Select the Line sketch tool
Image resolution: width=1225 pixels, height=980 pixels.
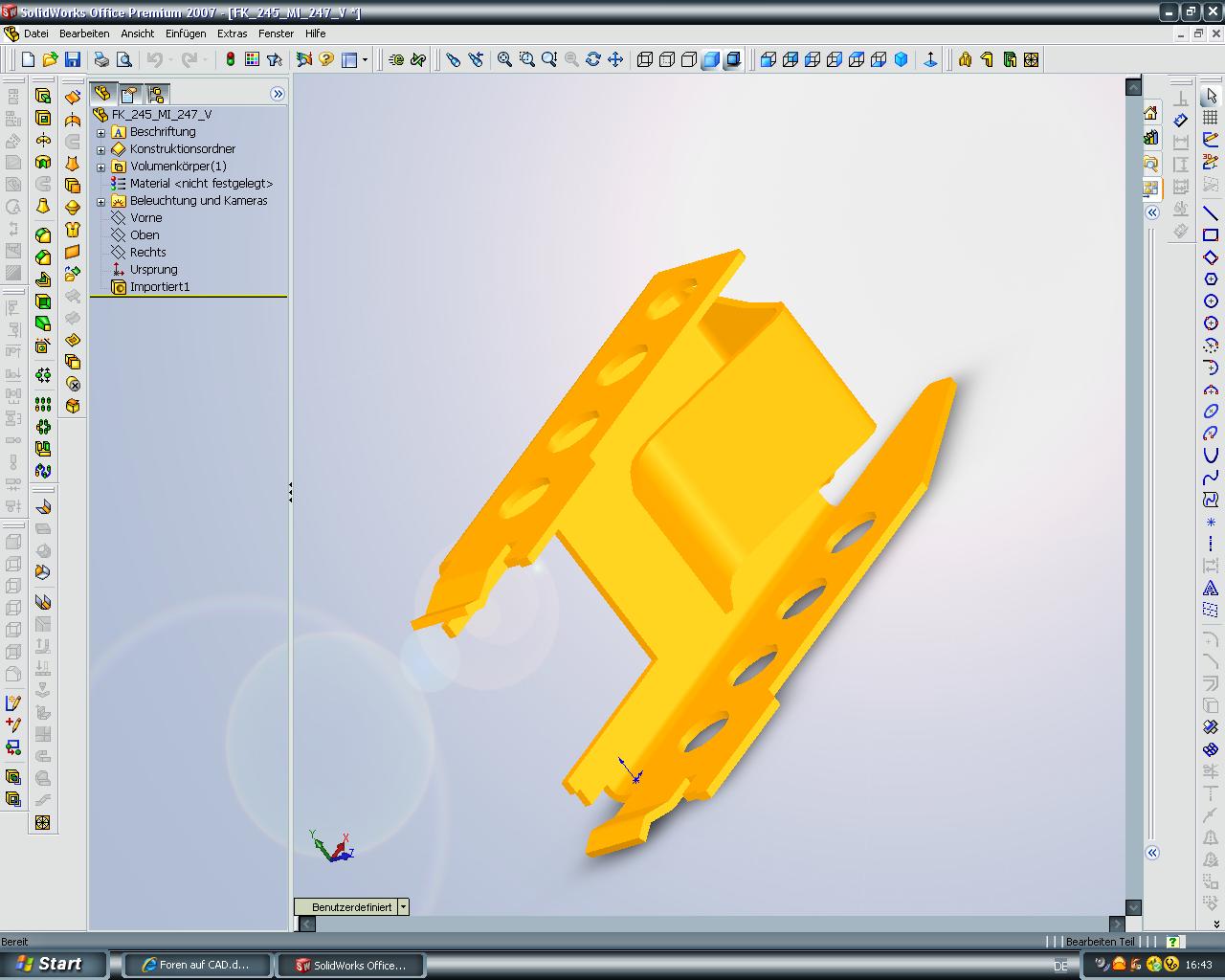(x=1211, y=212)
